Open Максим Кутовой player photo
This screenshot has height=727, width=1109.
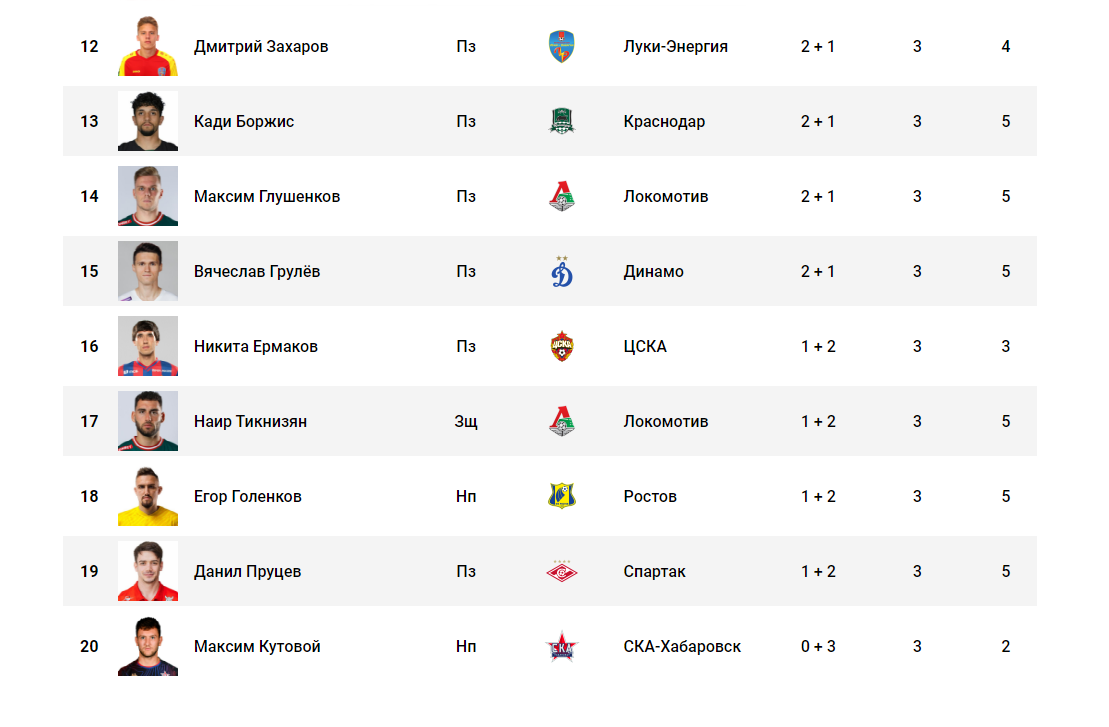tap(148, 646)
